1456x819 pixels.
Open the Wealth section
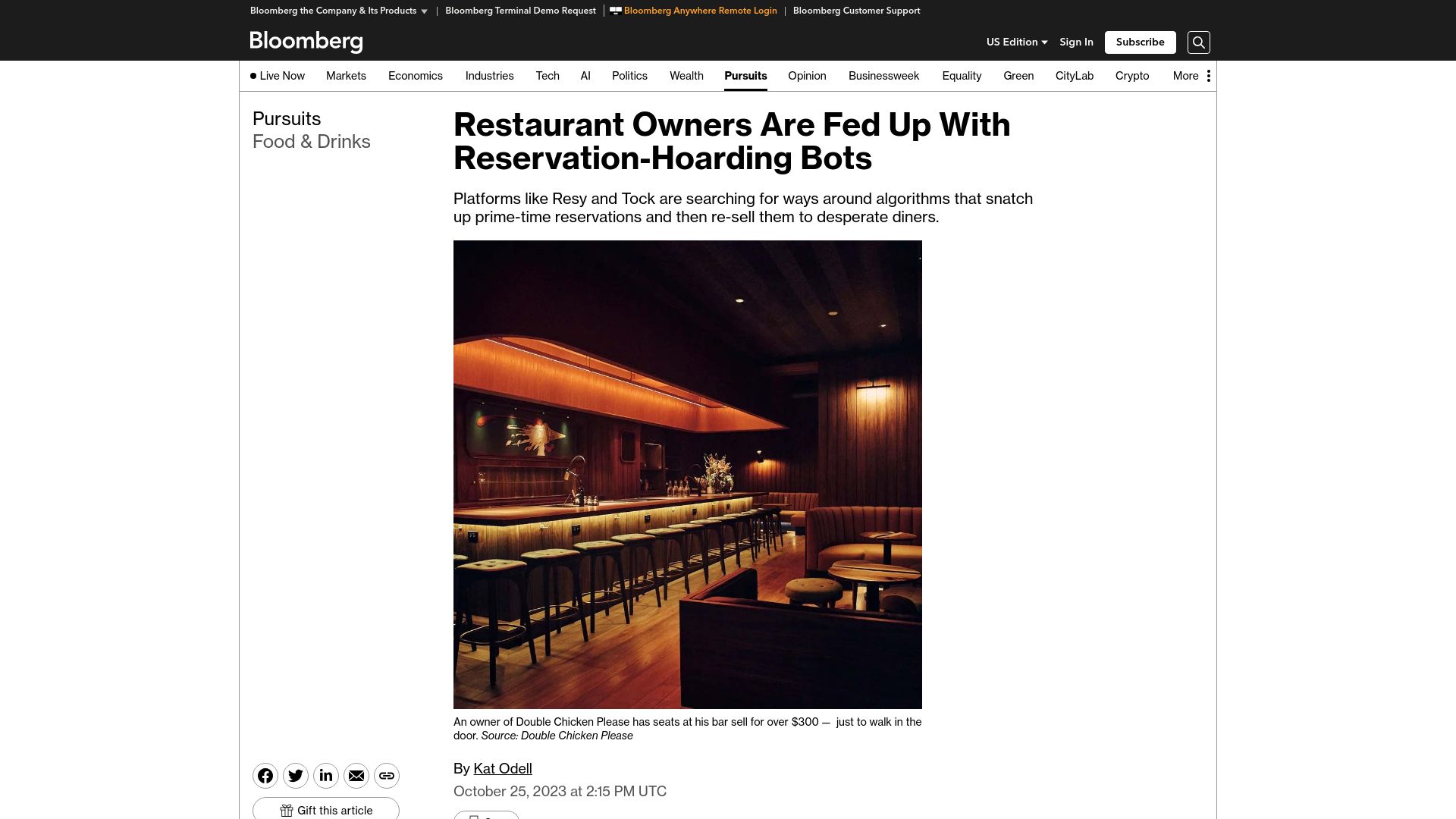click(686, 76)
